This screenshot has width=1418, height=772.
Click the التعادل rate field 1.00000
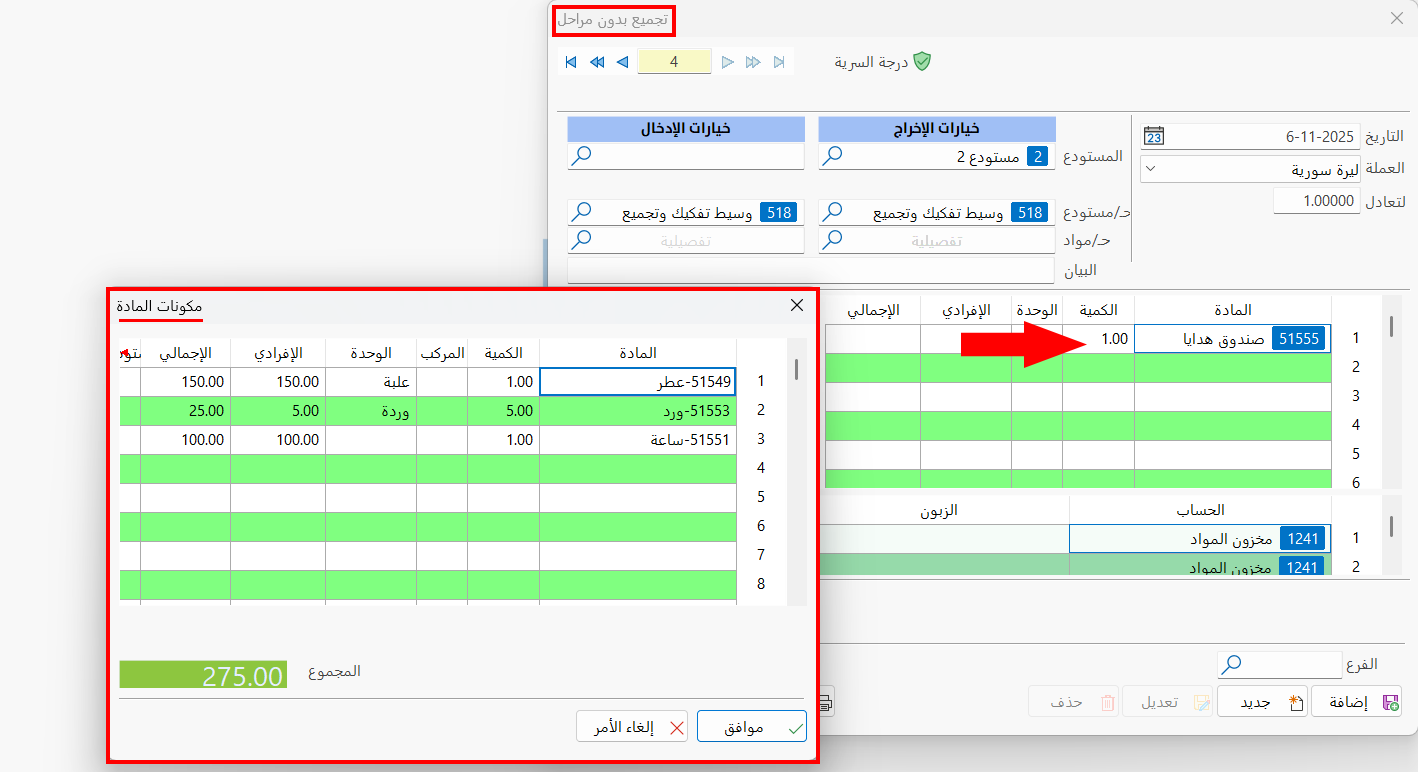pos(1316,201)
